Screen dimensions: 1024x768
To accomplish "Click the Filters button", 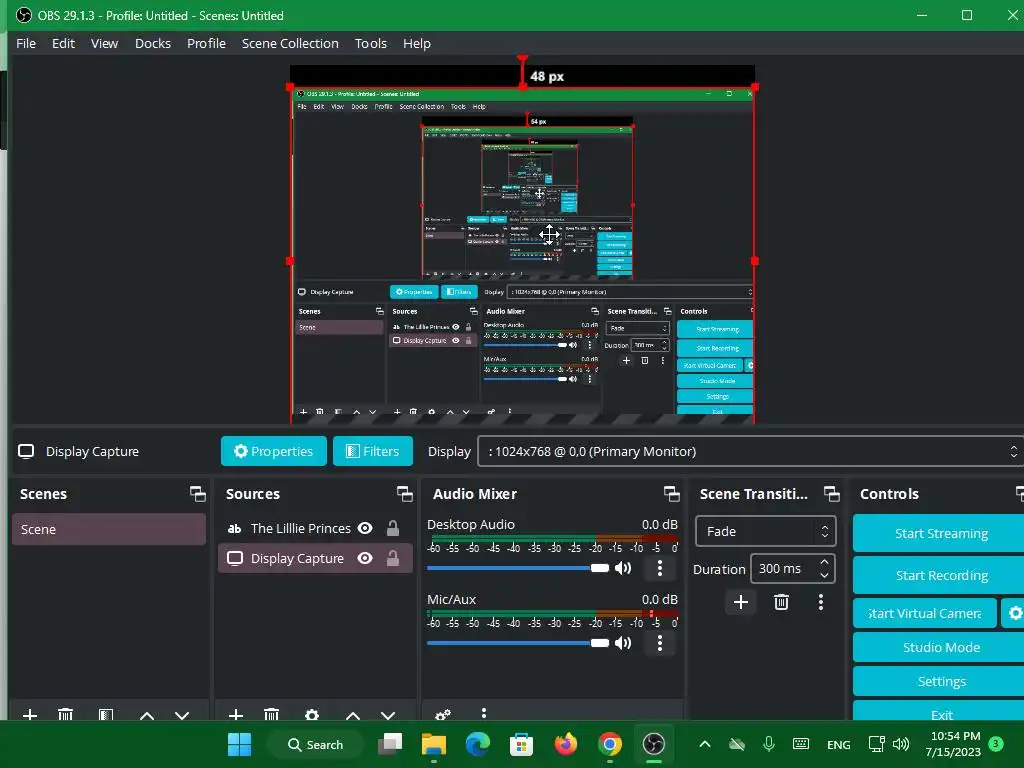I will pyautogui.click(x=373, y=451).
